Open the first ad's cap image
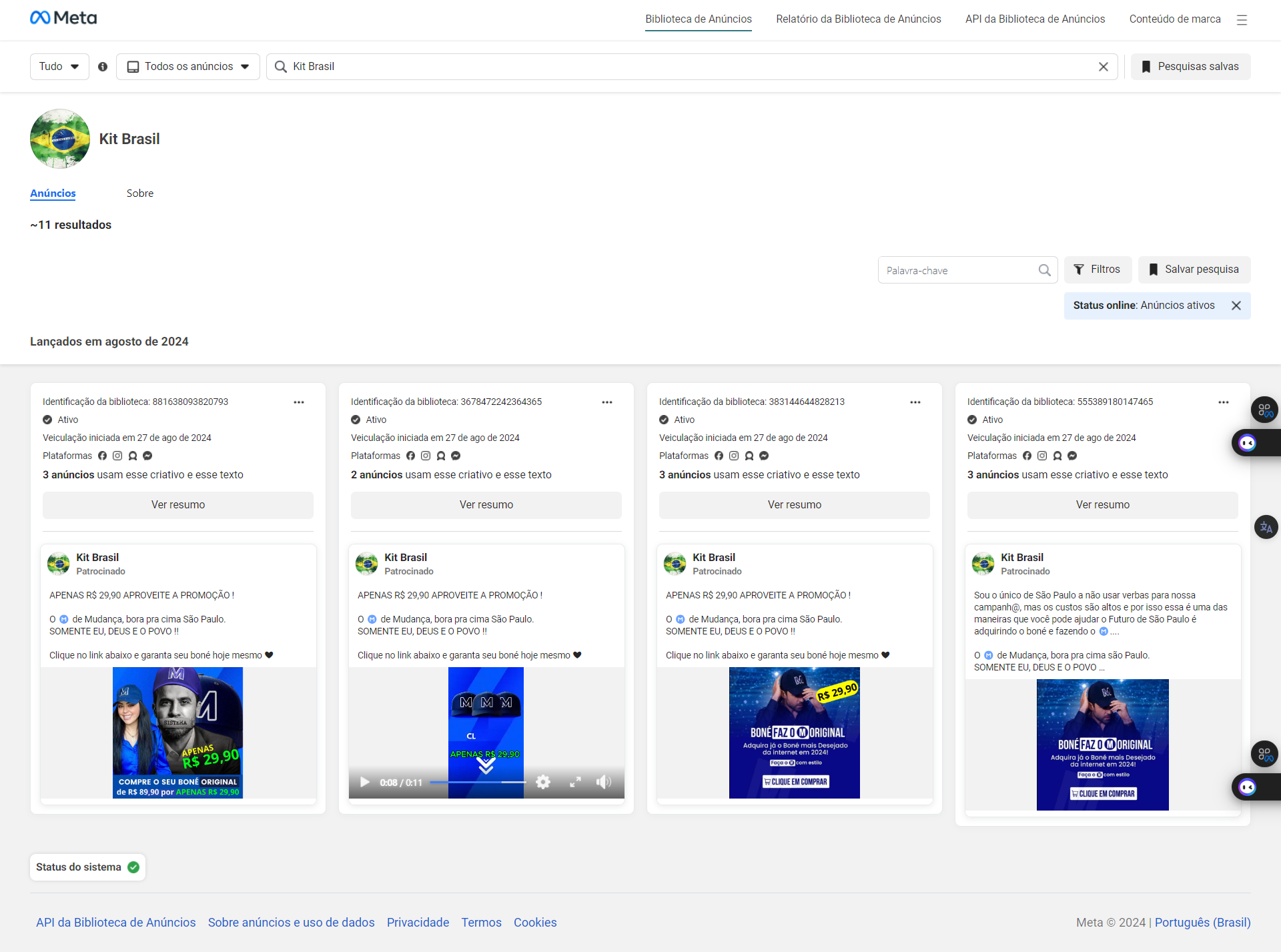 (178, 733)
